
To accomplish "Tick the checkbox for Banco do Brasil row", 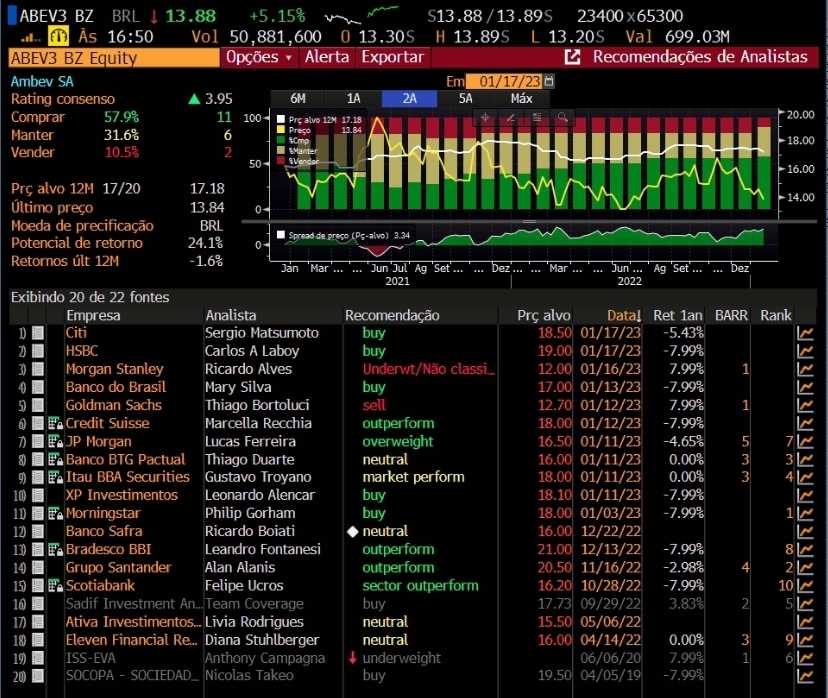I will click(37, 387).
